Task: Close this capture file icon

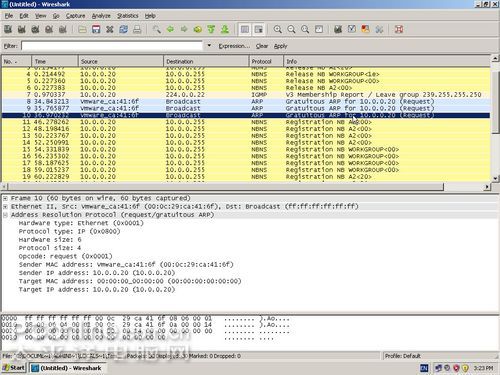Action: pos(110,29)
